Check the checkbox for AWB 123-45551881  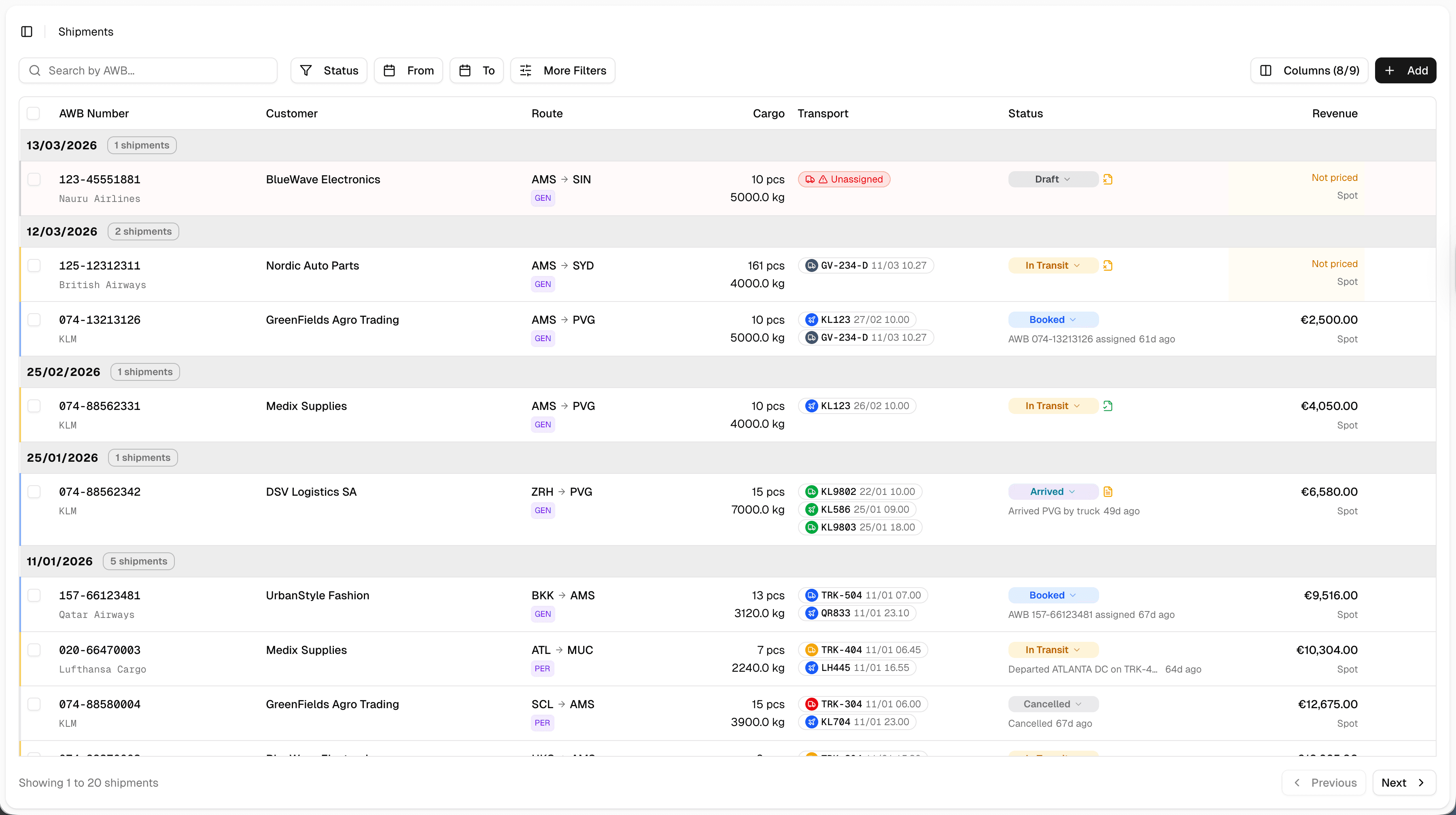tap(34, 178)
